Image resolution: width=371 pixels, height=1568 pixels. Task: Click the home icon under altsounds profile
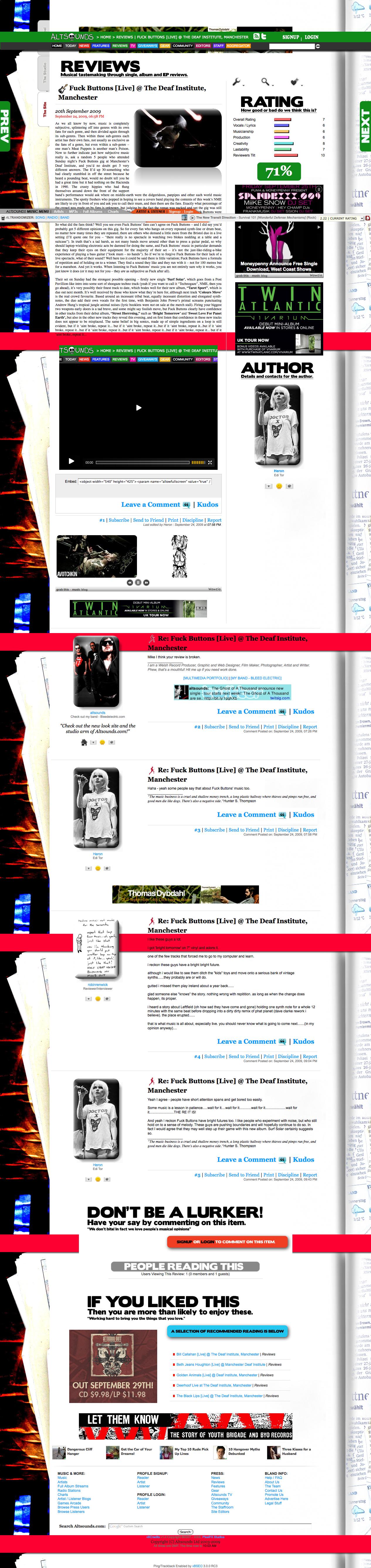coord(84,742)
